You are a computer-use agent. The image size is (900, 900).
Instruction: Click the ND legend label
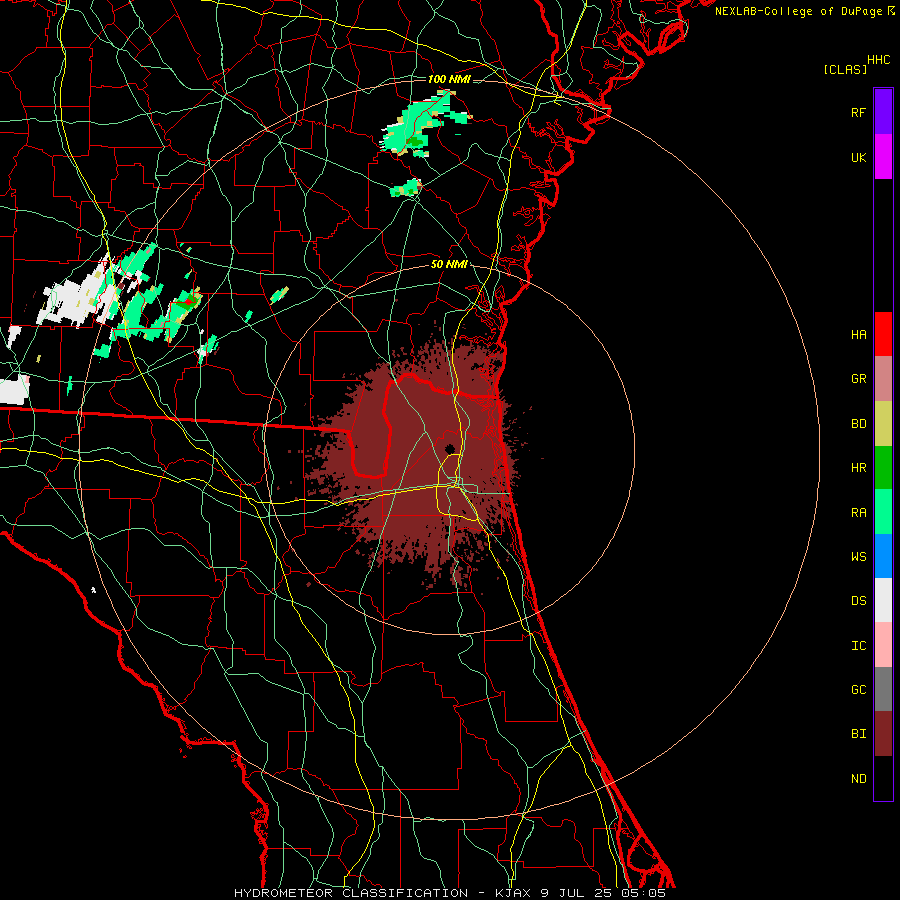pyautogui.click(x=858, y=778)
